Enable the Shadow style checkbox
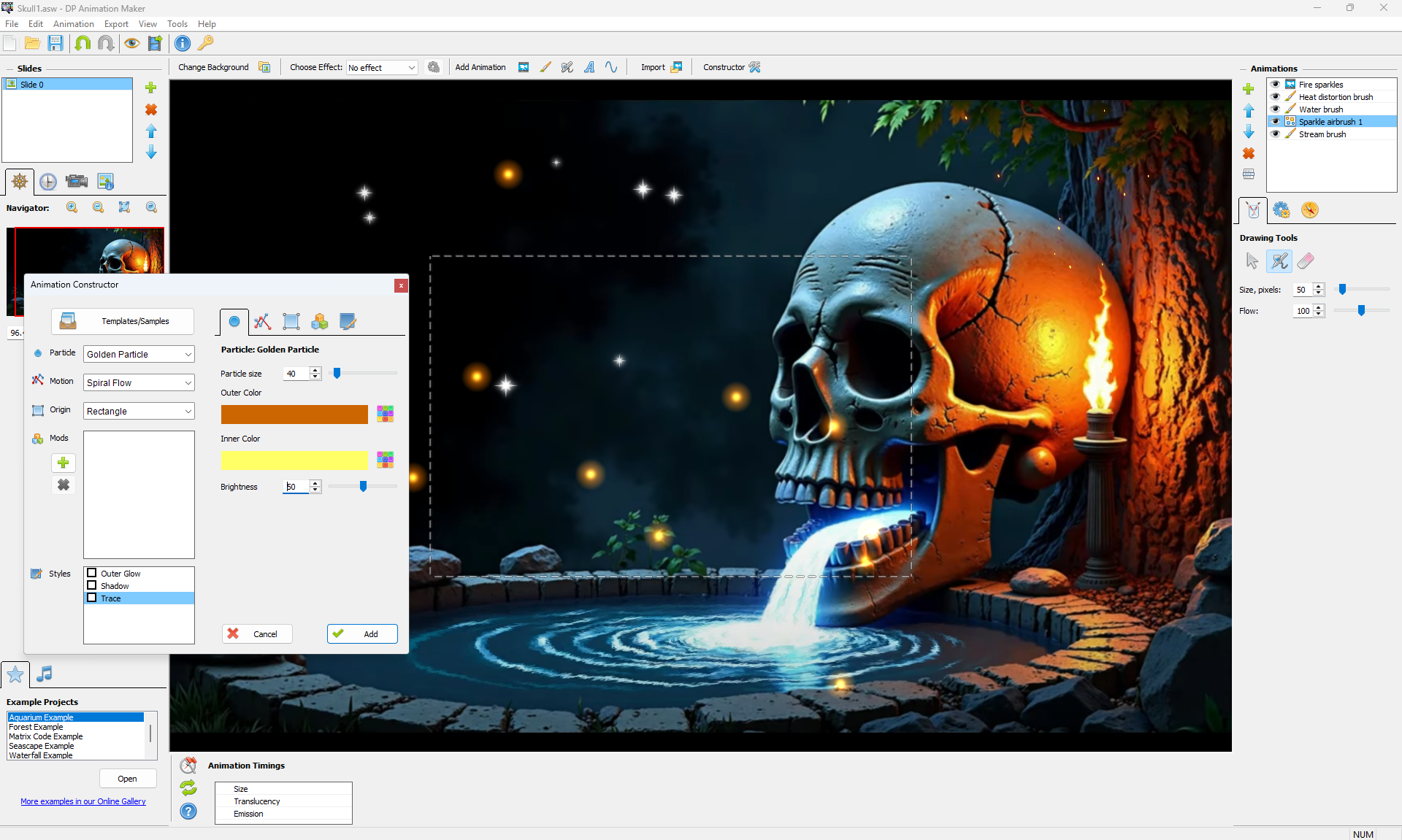1402x840 pixels. (92, 585)
